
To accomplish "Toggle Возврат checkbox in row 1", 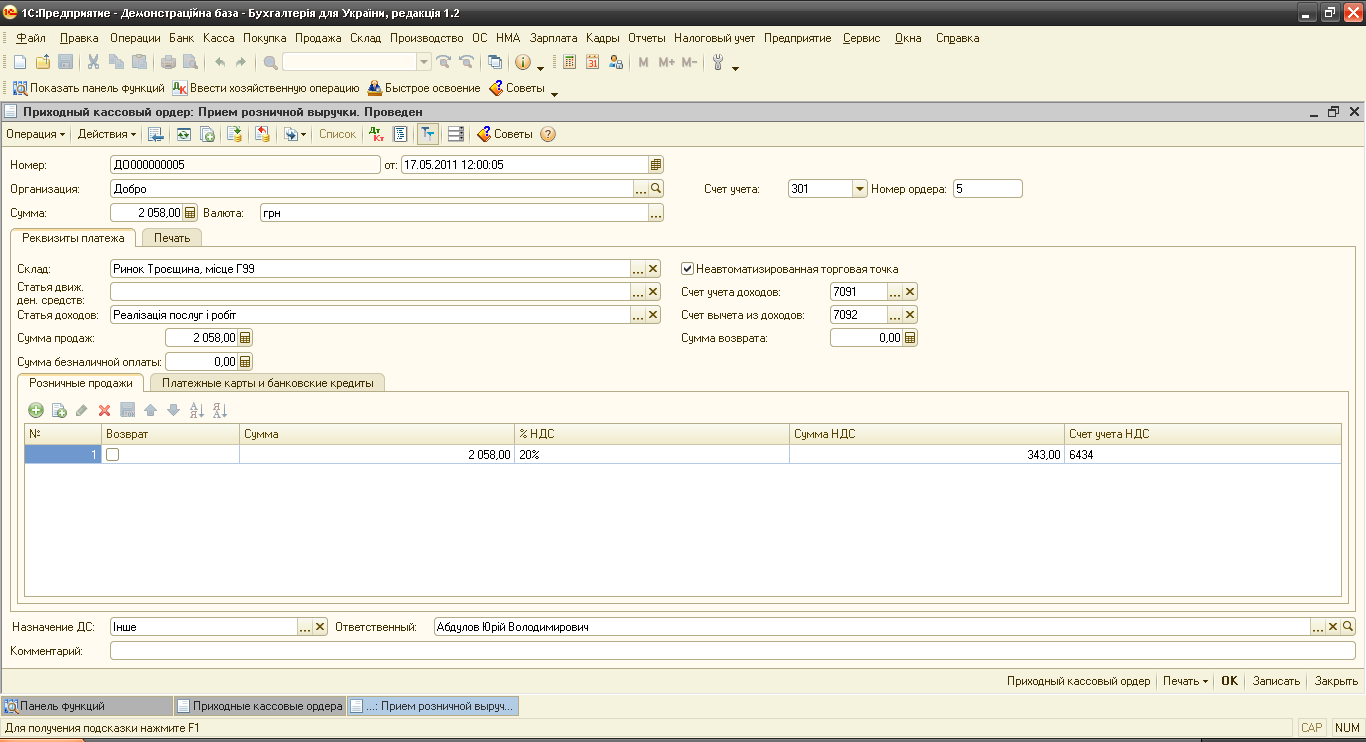I will 113,455.
